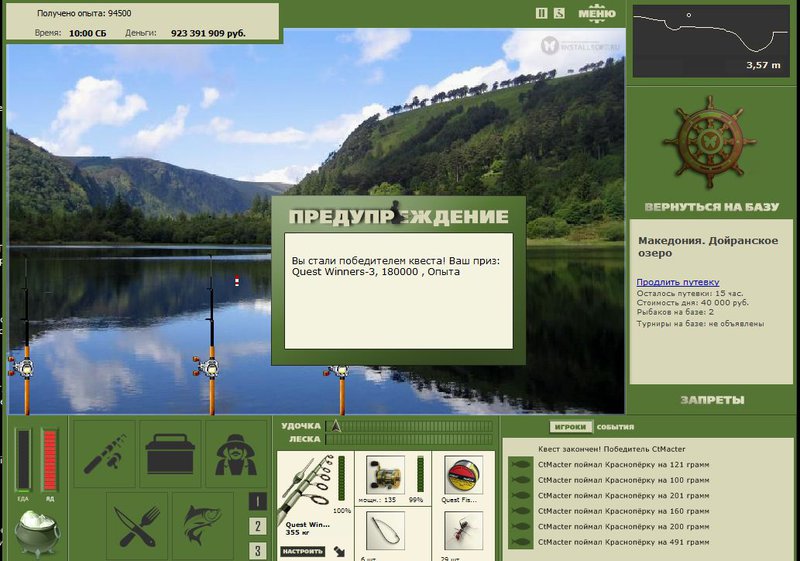Click the money value 923 391 909 руб.
This screenshot has width=800, height=561.
208,33
